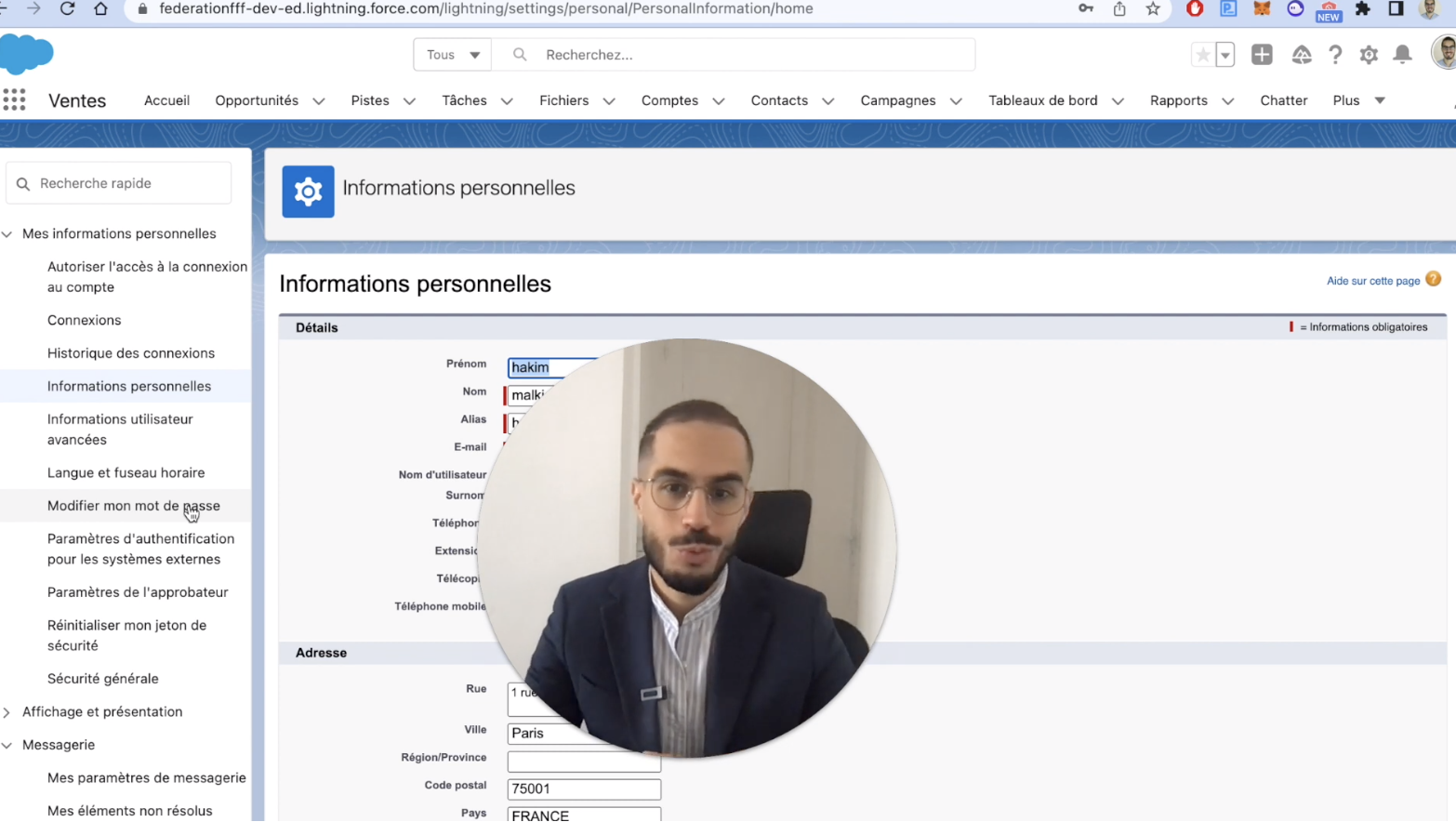Switch to the Chatter tab
This screenshot has width=1456, height=822.
click(x=1283, y=100)
